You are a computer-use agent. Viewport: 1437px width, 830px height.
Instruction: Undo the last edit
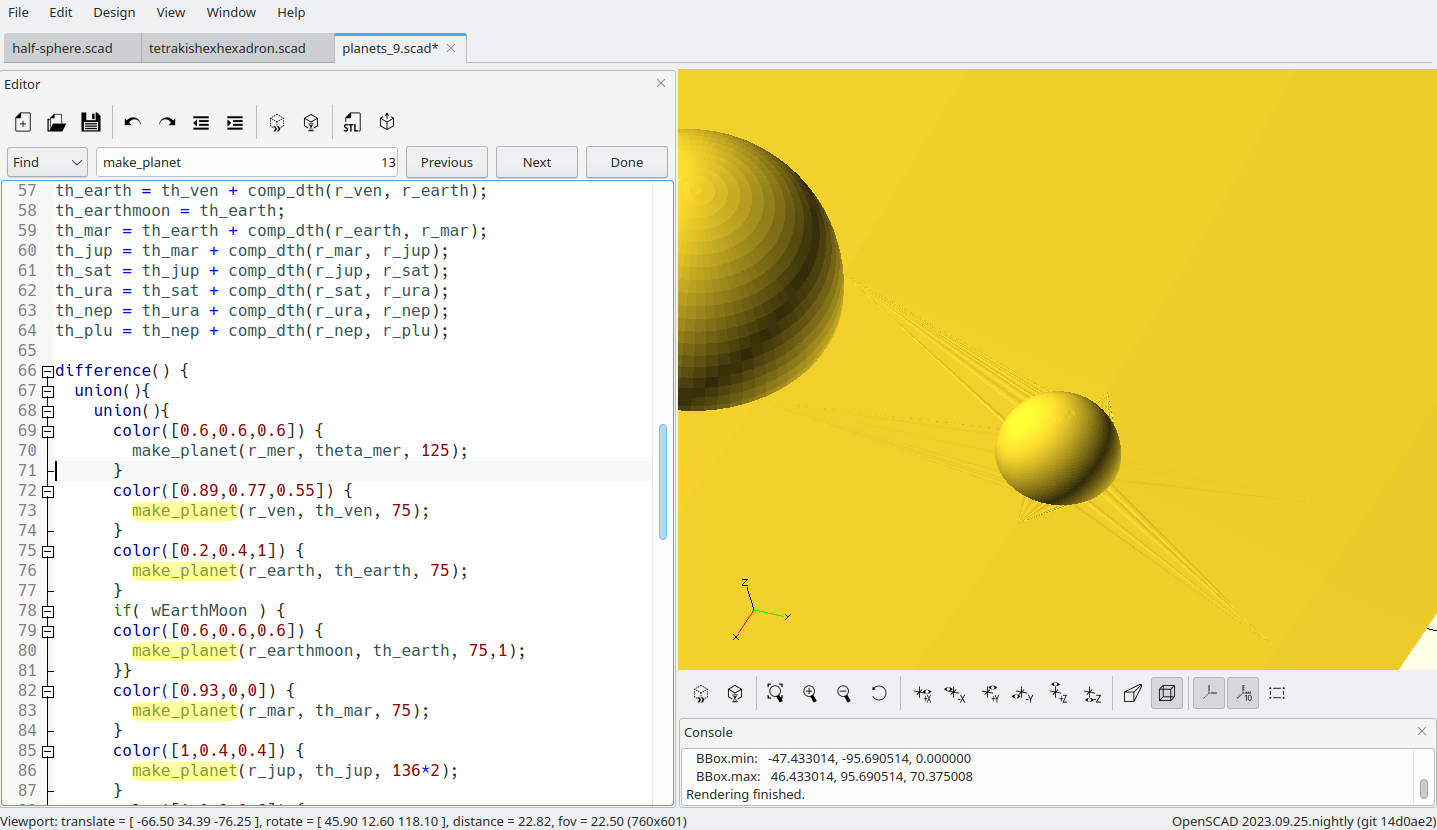click(x=131, y=122)
